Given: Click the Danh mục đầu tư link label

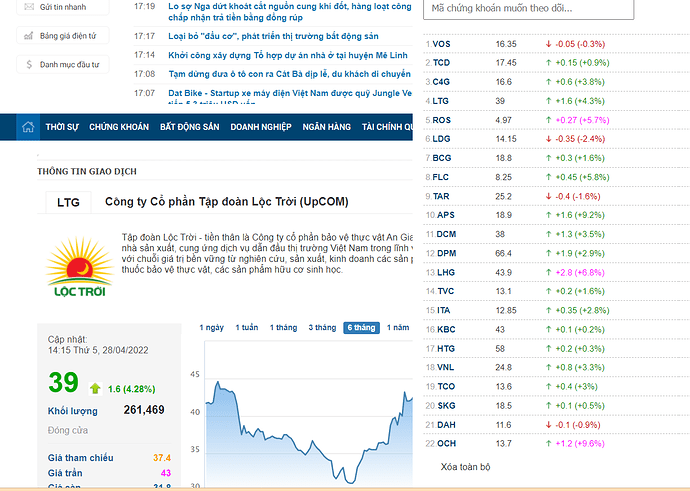Looking at the screenshot, I should pos(70,65).
